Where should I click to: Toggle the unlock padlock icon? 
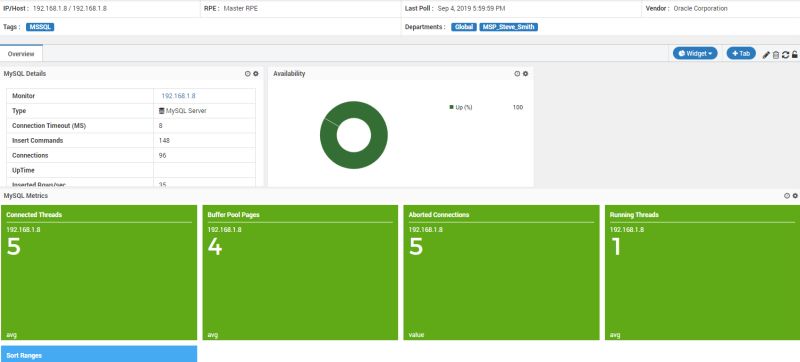click(794, 55)
